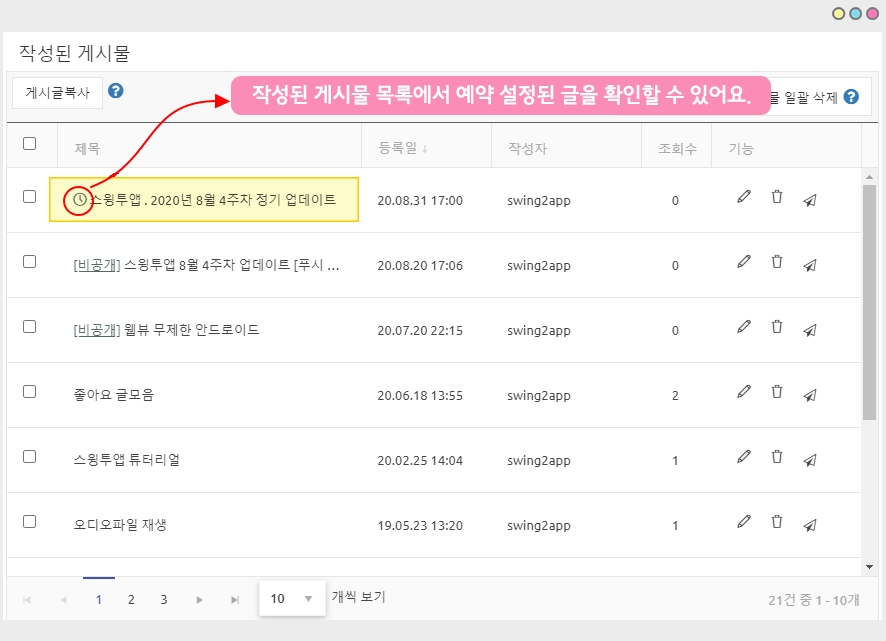The height and width of the screenshot is (641, 886).
Task: Open help icon next to 게시글복사
Action: pos(116,91)
